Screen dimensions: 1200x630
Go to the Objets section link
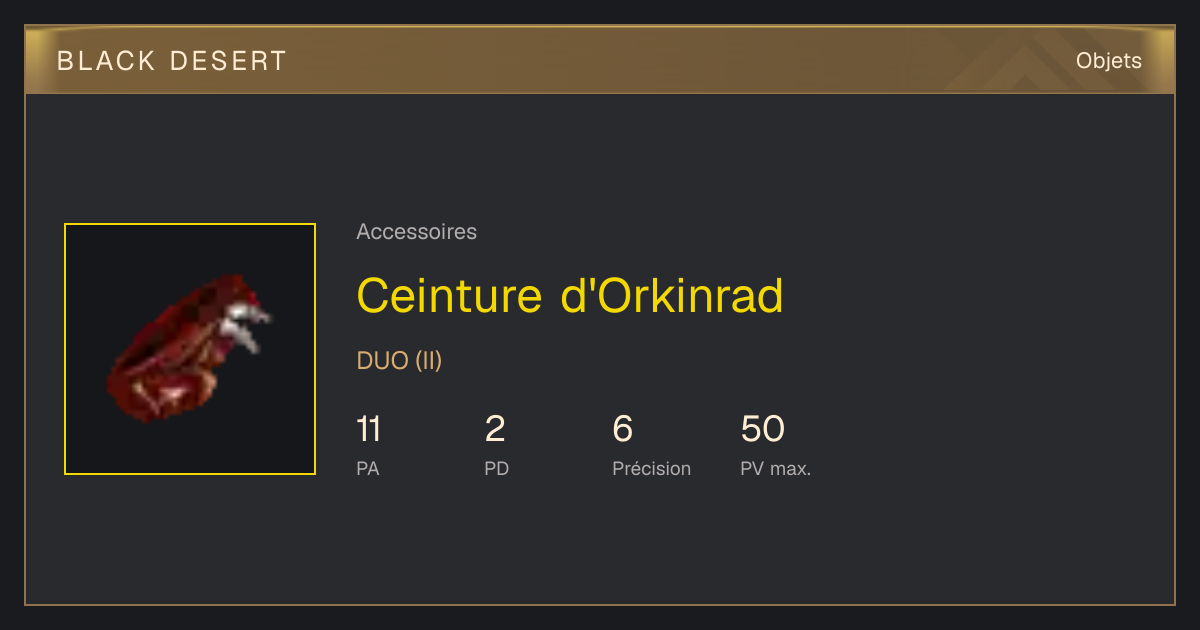[1109, 61]
